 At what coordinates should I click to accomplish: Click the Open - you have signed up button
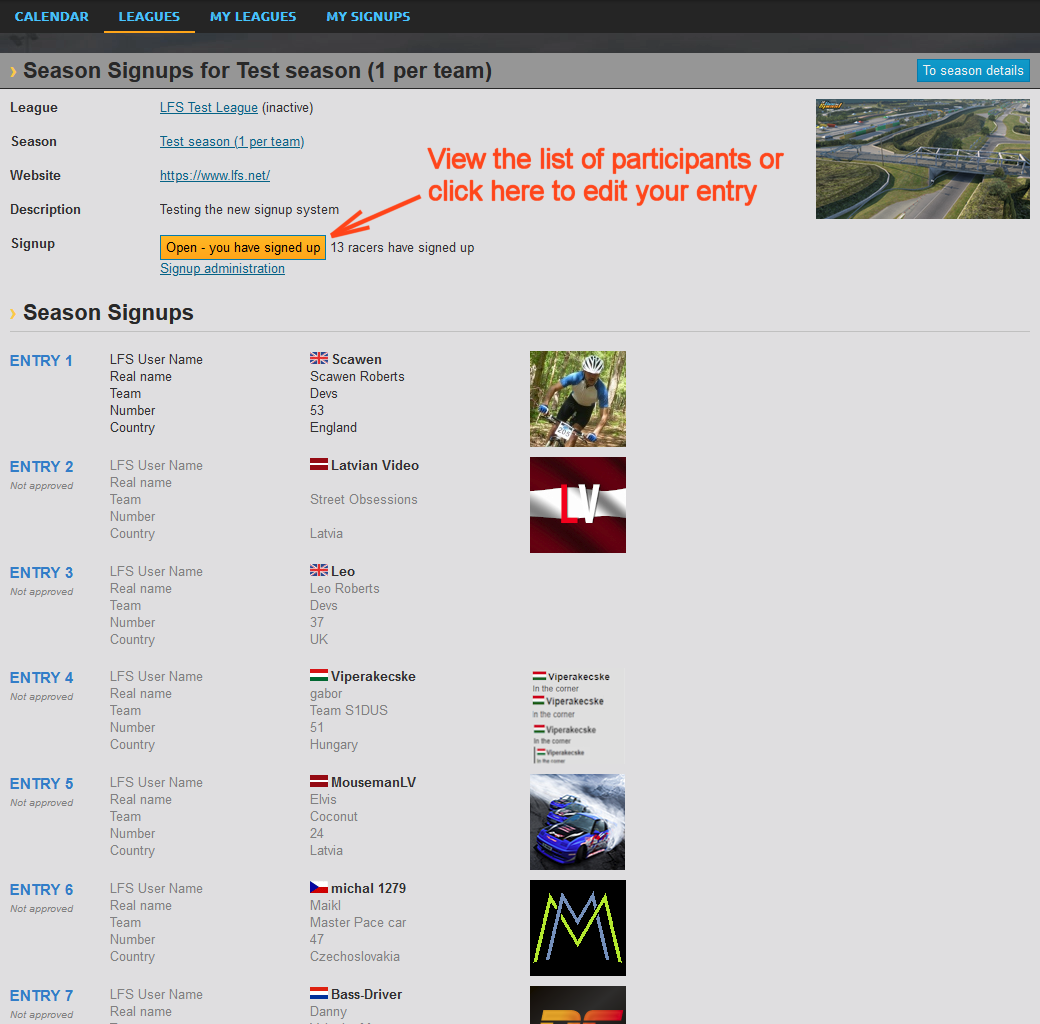[x=243, y=247]
